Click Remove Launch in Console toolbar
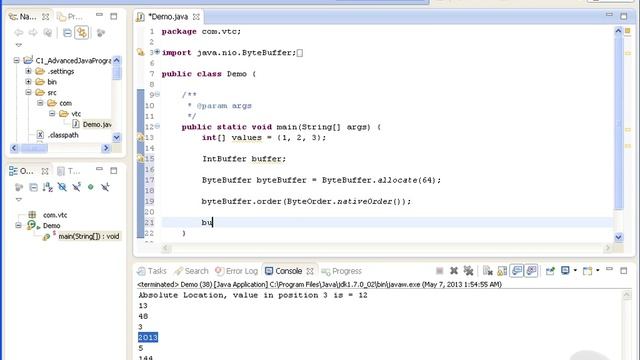This screenshot has height=360, width=640. tap(453, 271)
